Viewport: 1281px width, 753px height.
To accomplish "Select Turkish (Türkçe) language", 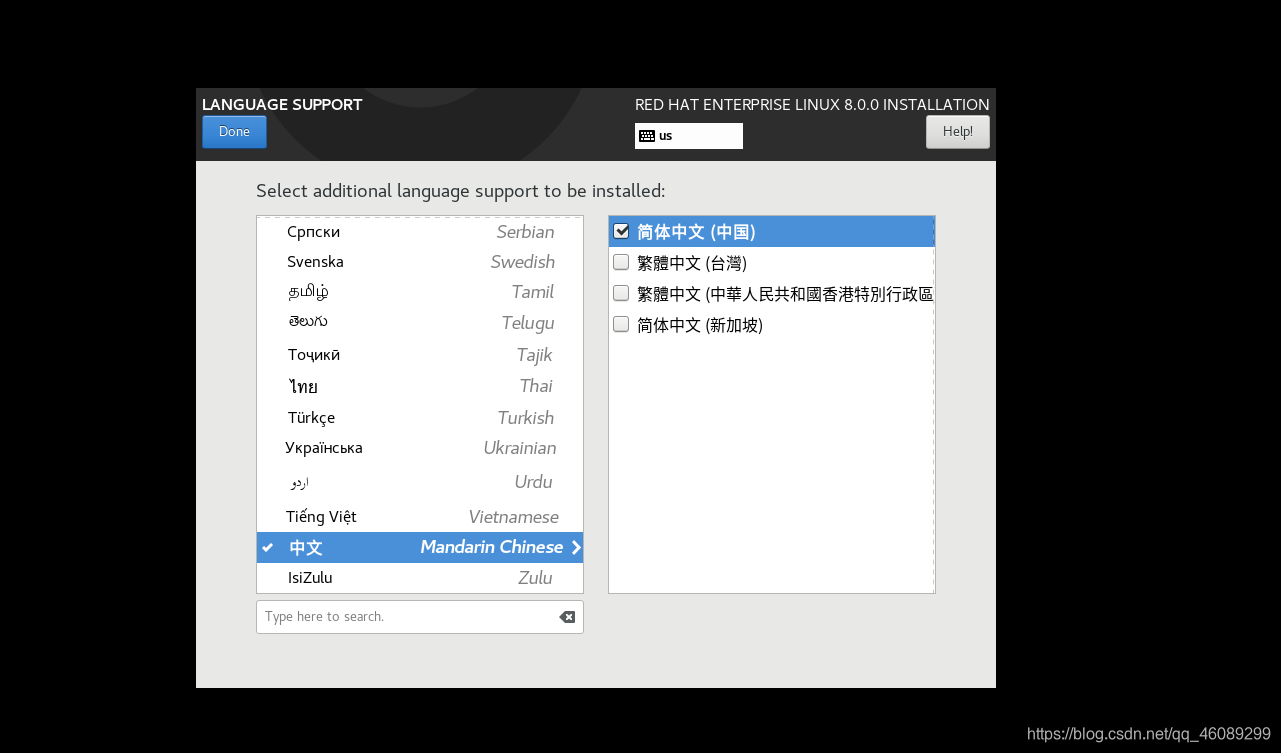I will pos(420,418).
